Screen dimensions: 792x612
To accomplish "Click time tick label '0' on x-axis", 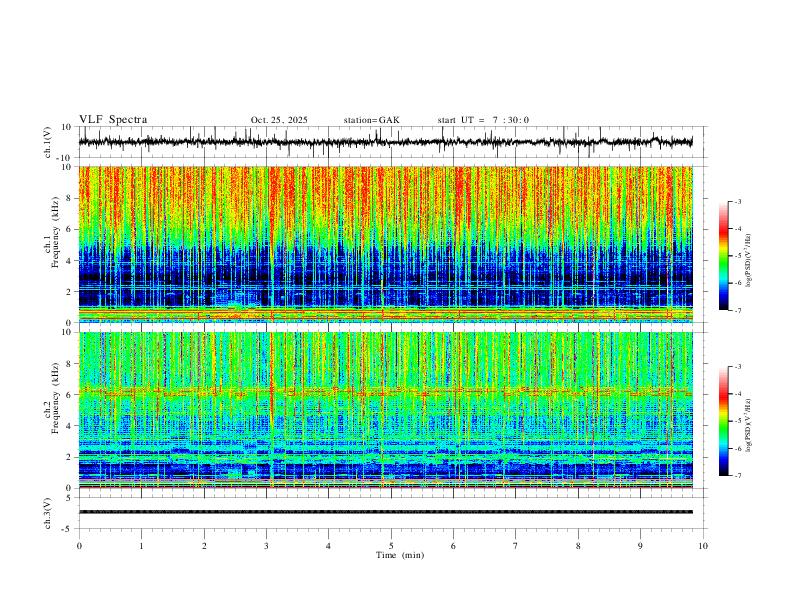I will click(x=79, y=546).
